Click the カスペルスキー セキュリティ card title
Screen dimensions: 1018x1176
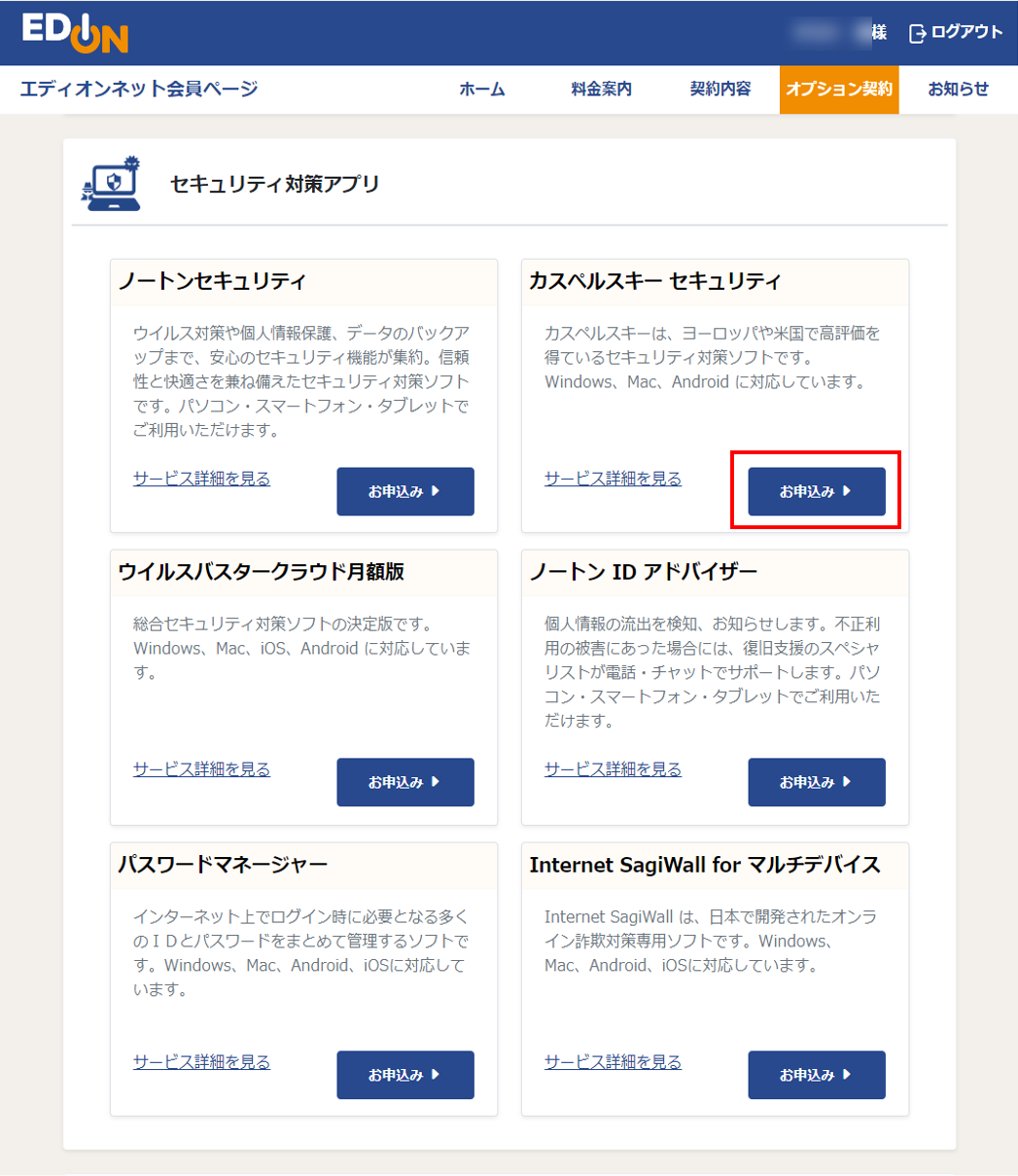[x=654, y=282]
